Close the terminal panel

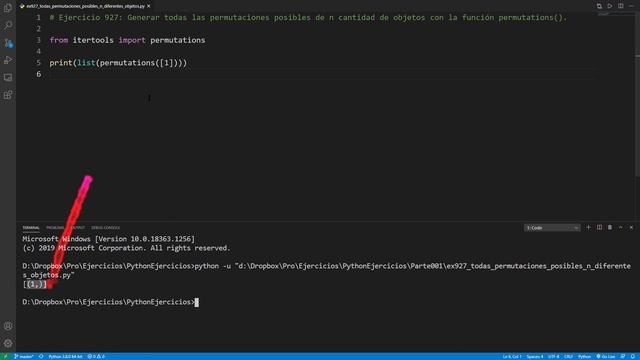click(x=631, y=227)
